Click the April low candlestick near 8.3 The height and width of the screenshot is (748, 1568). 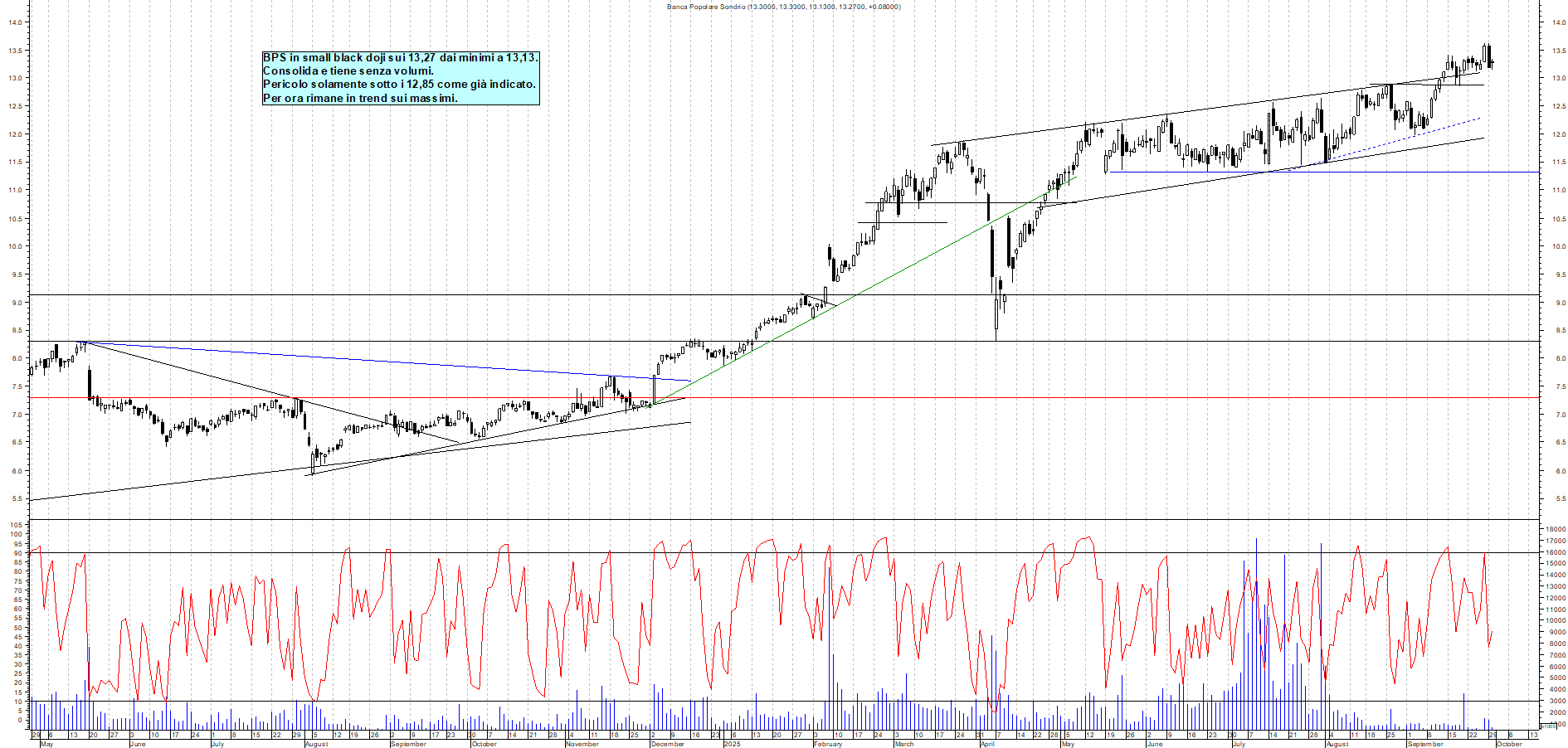tap(996, 319)
